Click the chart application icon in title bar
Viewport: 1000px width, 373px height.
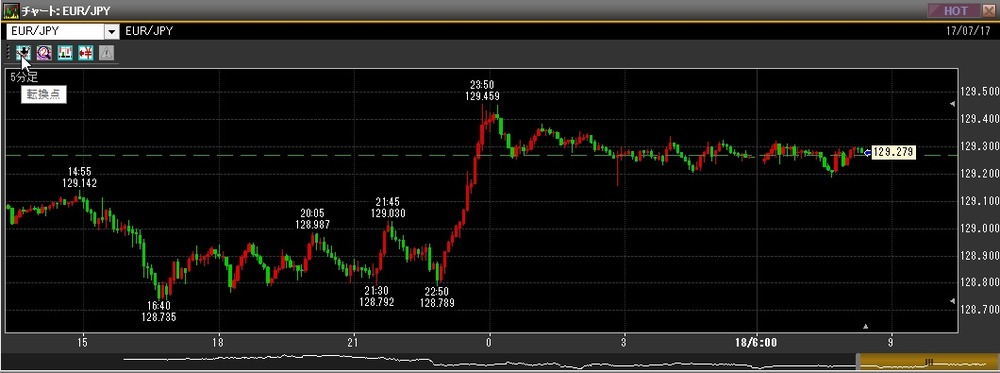click(x=11, y=11)
